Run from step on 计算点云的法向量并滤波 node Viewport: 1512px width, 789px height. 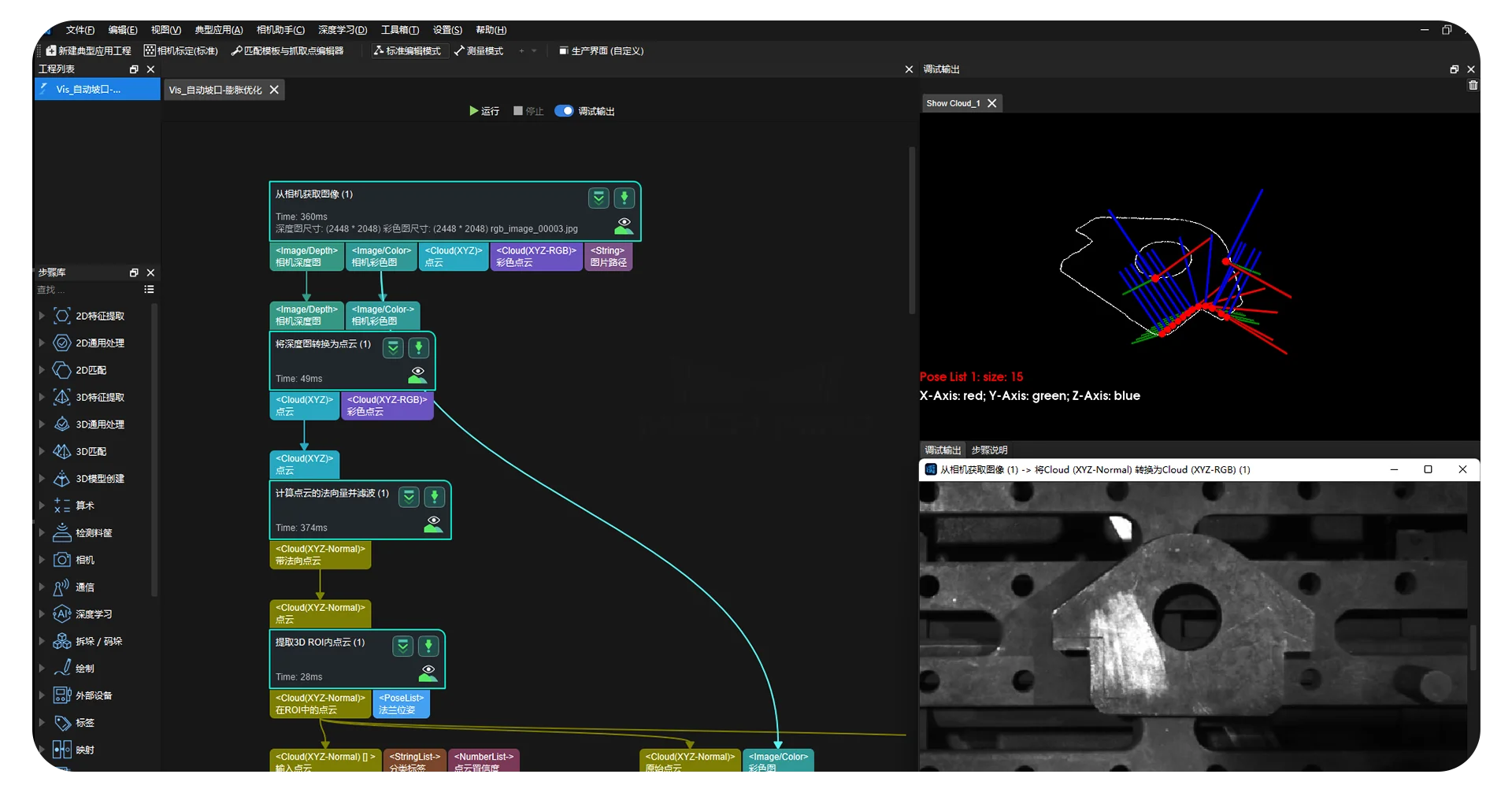[409, 497]
